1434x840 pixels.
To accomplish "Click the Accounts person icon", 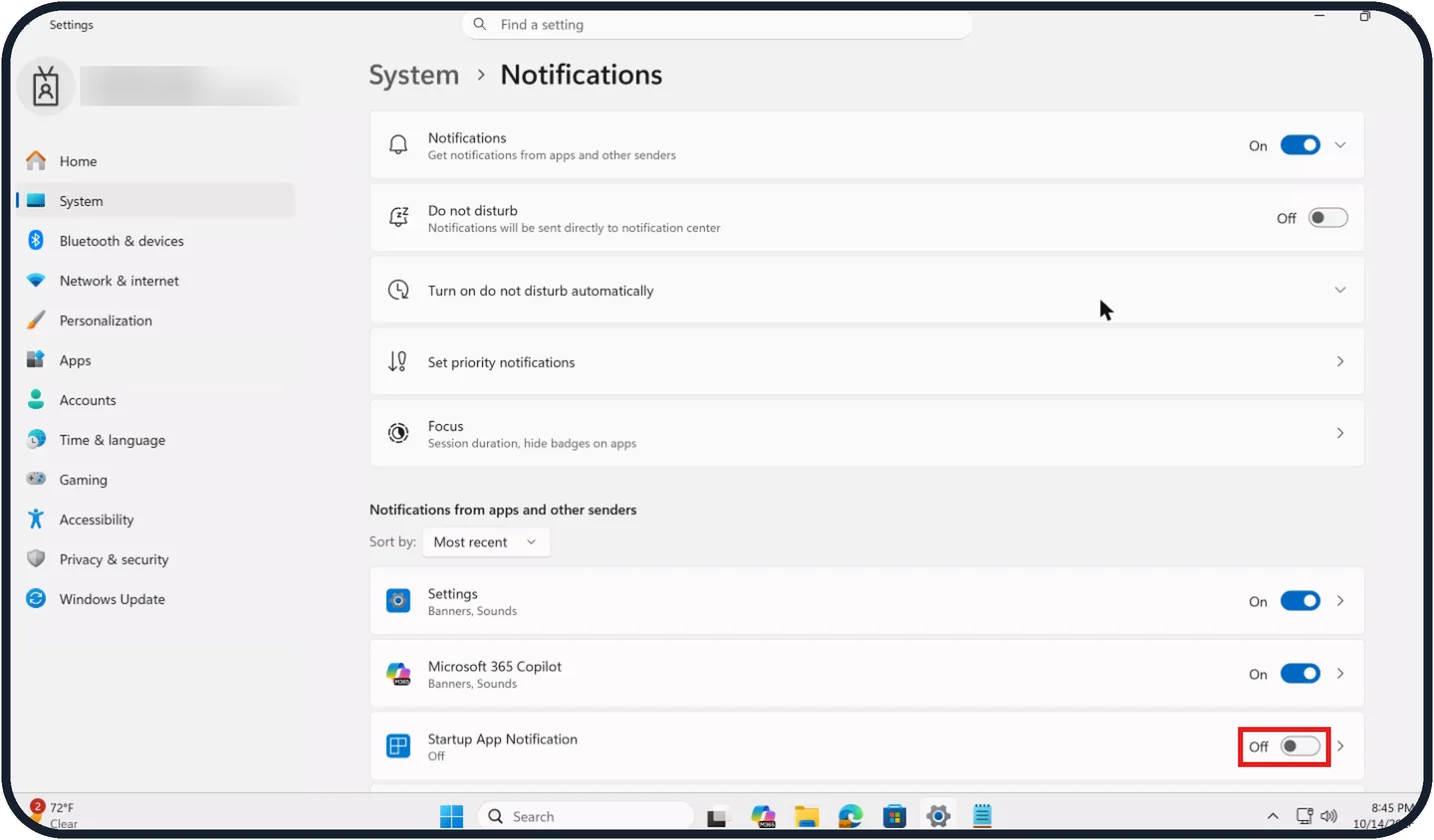I will click(36, 400).
